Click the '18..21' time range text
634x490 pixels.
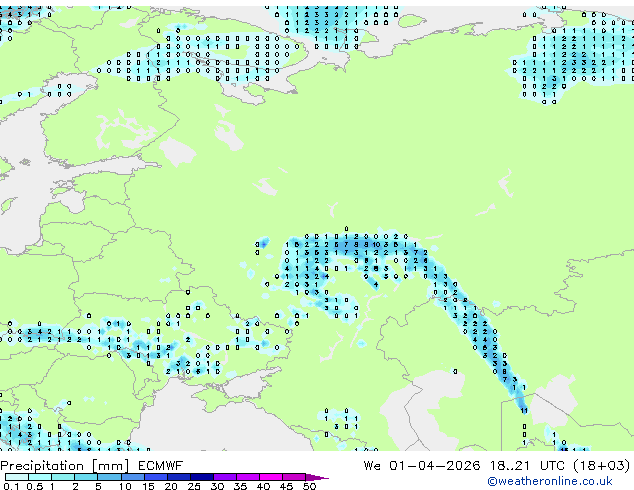pos(509,466)
